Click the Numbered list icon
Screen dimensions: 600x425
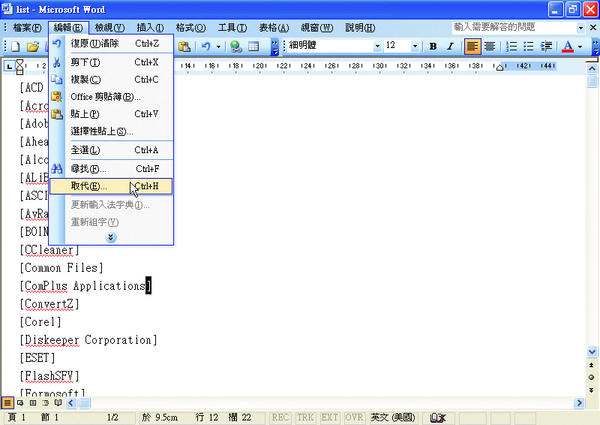click(511, 46)
